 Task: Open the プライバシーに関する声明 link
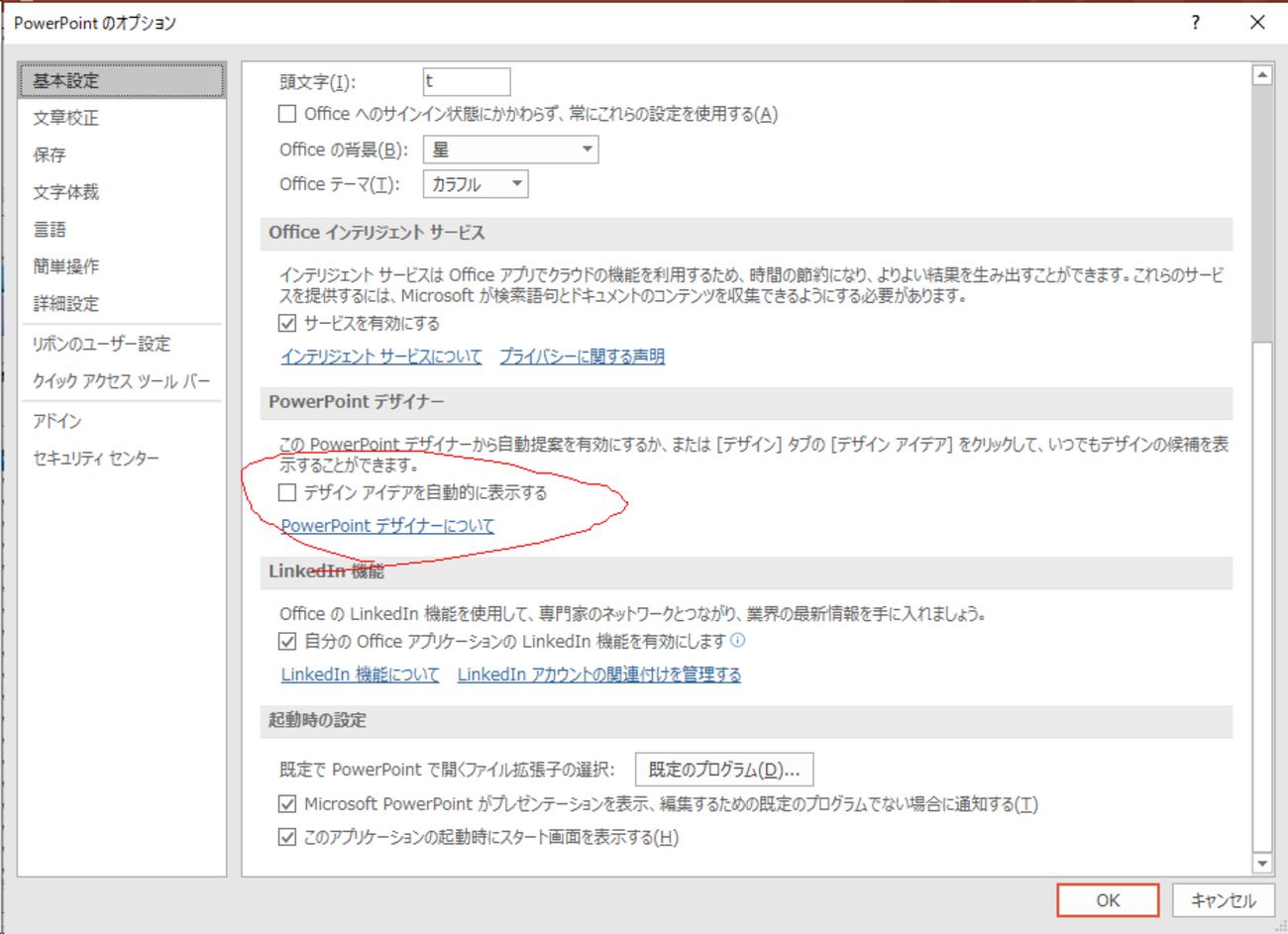pos(583,357)
